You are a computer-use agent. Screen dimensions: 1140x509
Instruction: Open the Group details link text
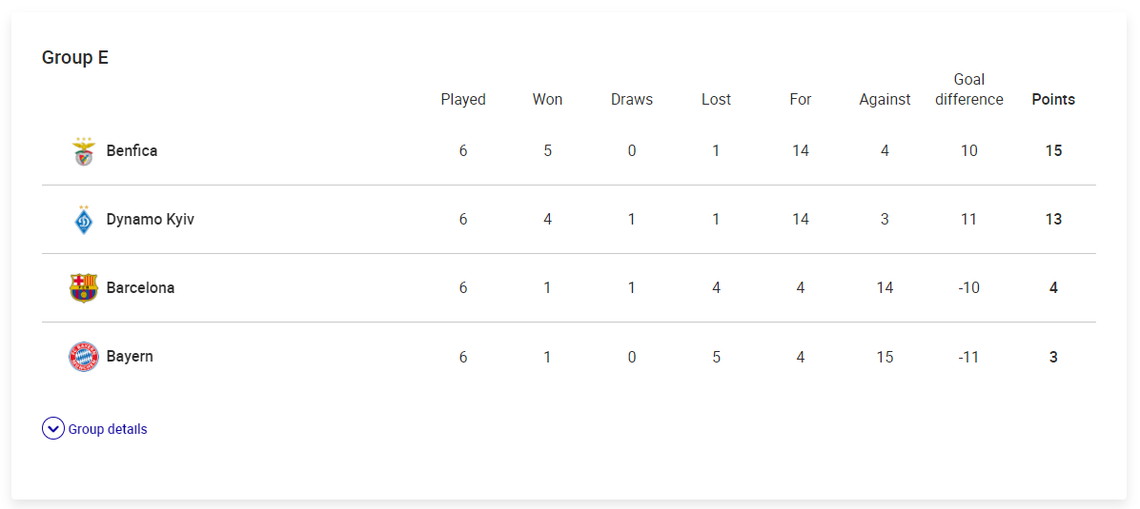pyautogui.click(x=108, y=429)
